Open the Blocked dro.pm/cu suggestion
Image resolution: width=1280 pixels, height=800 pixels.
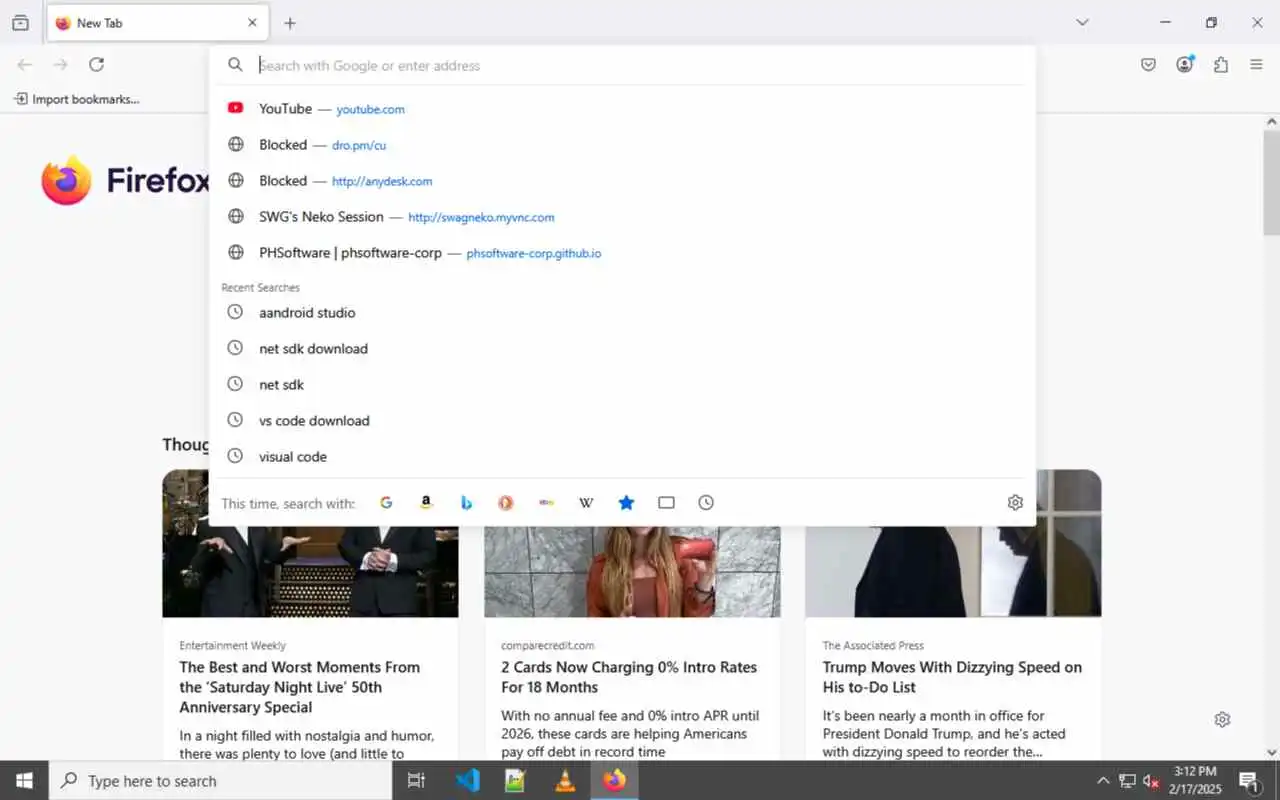(622, 145)
